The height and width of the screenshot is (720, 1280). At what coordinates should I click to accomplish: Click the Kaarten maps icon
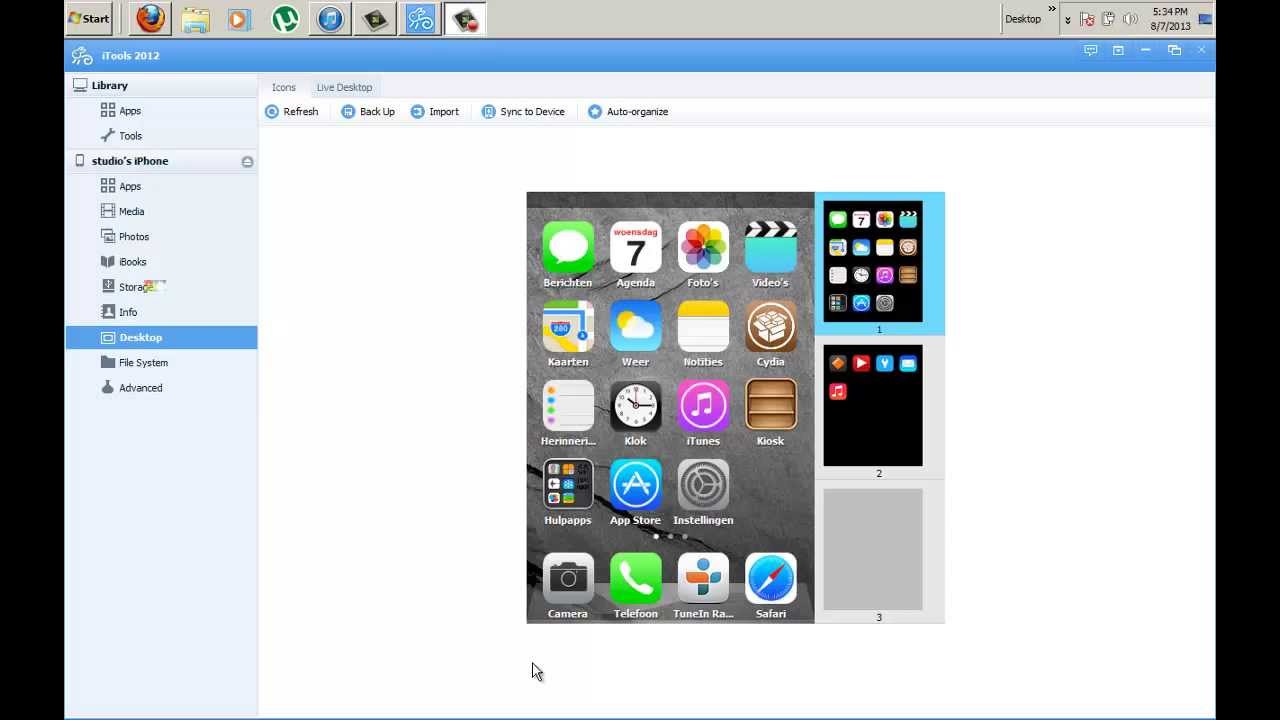(x=568, y=326)
